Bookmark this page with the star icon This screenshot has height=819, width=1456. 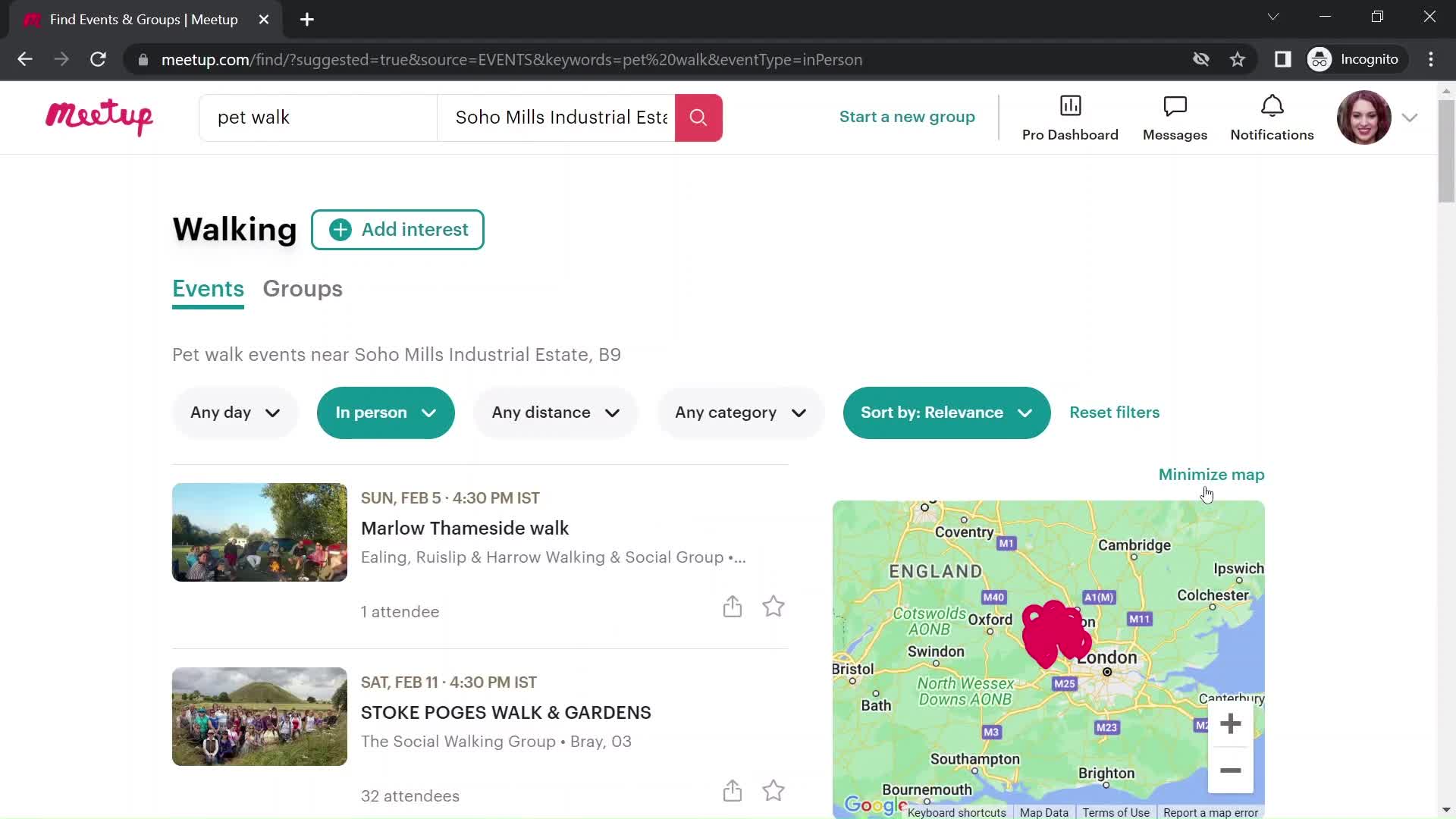pos(1238,59)
